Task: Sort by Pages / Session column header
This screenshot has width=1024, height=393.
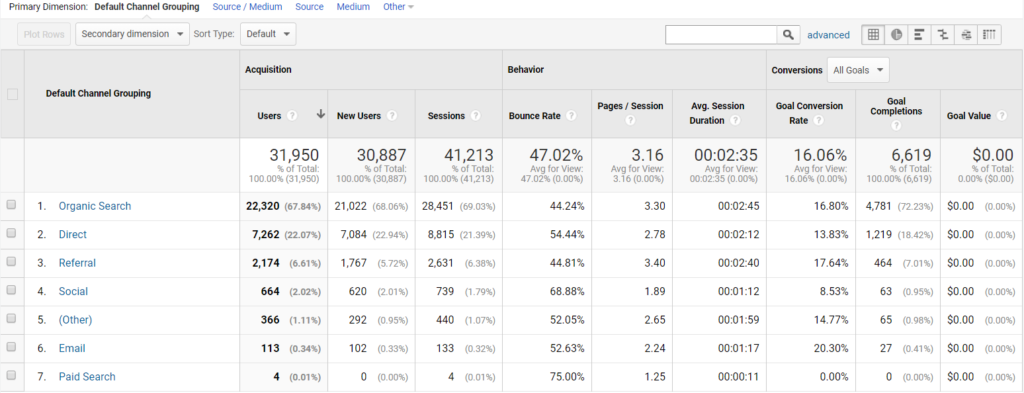Action: click(630, 106)
